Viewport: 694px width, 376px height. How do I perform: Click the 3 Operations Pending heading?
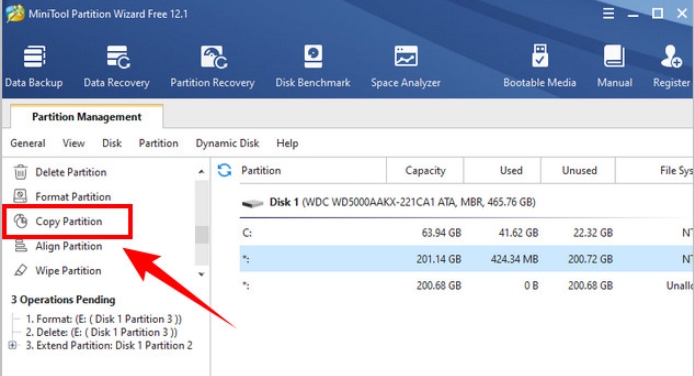click(x=63, y=299)
